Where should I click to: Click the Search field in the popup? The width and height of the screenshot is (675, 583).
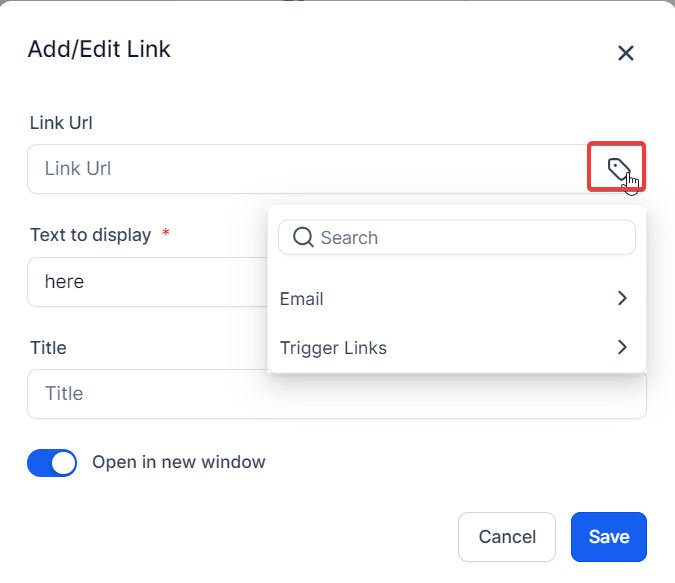pos(470,238)
